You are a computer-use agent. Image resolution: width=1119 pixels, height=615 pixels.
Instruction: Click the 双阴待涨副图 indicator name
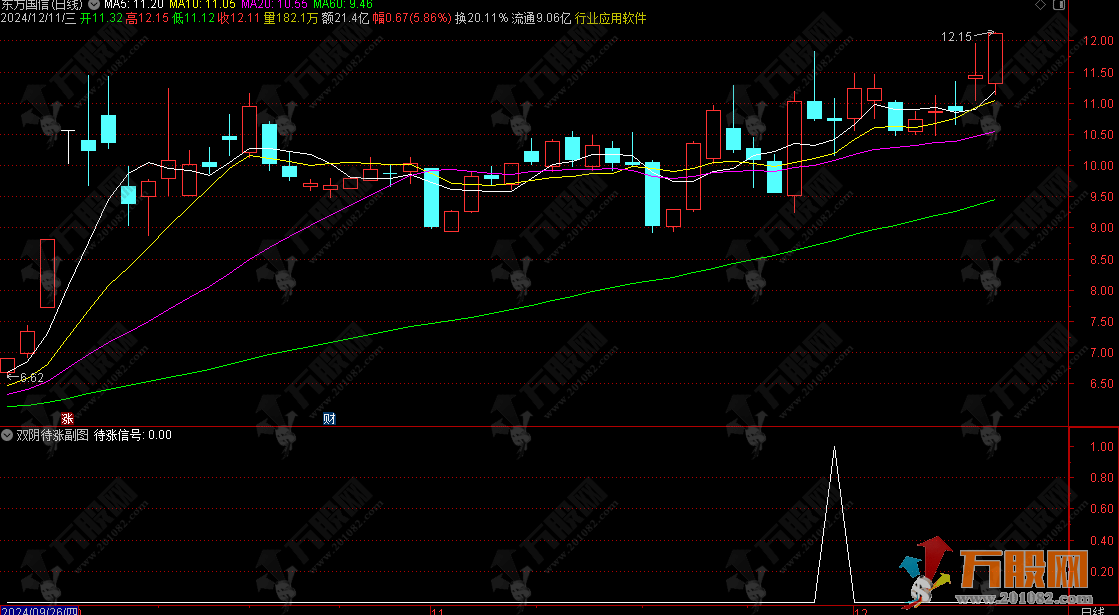pyautogui.click(x=52, y=435)
